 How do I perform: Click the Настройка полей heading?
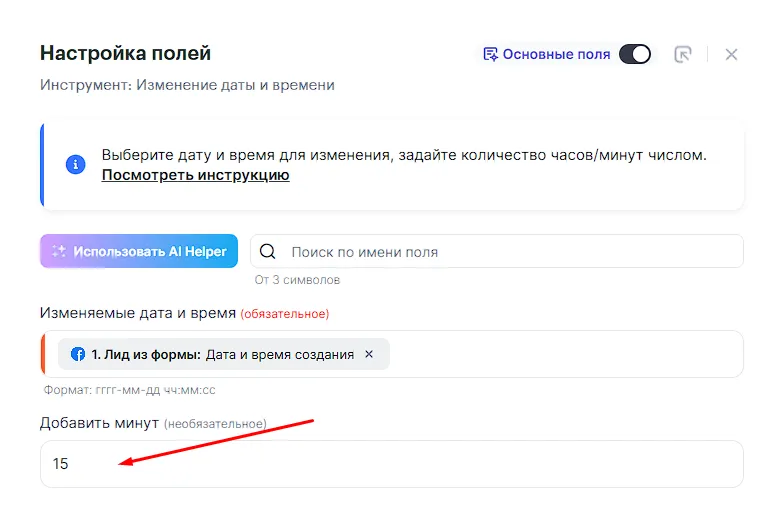tap(125, 53)
